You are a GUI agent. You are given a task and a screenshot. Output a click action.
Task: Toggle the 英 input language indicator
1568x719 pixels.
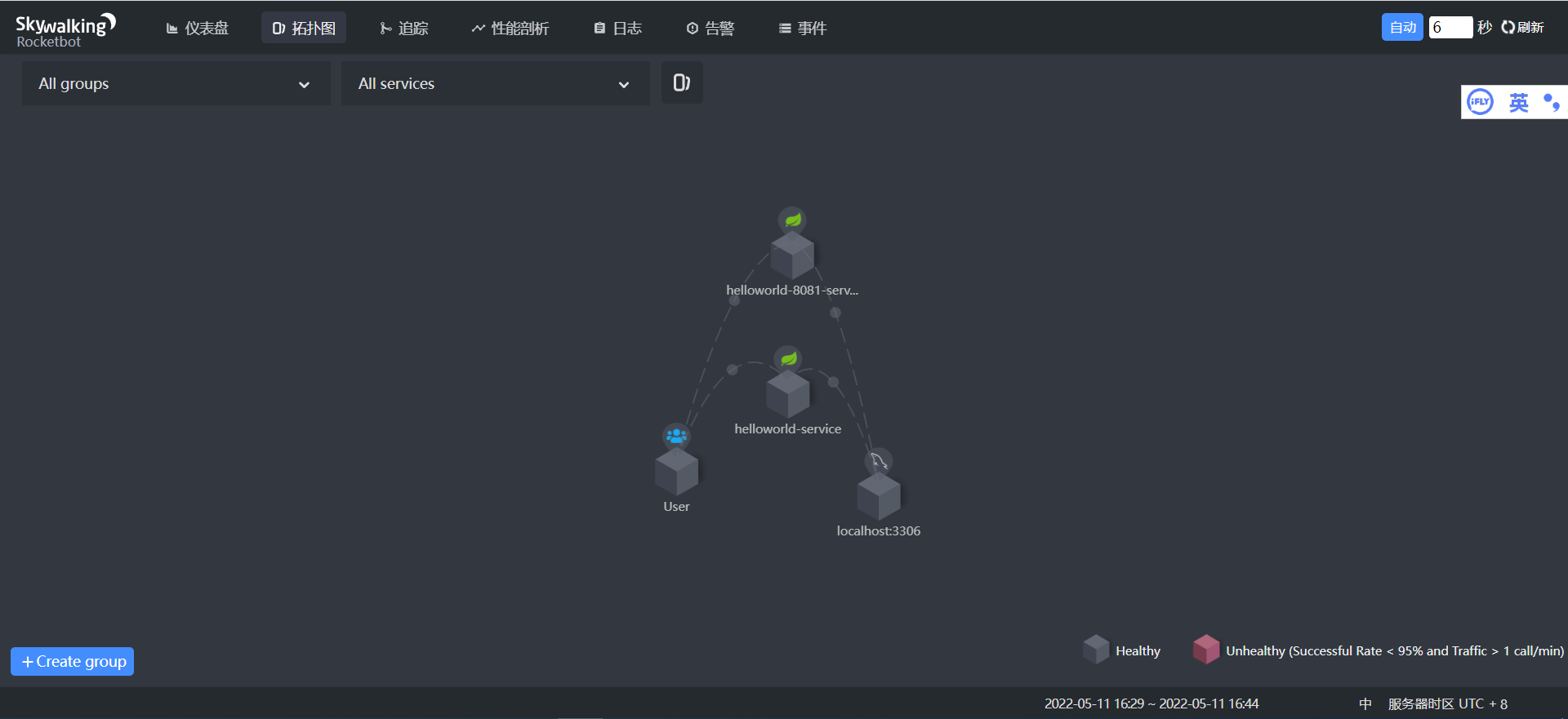point(1519,102)
